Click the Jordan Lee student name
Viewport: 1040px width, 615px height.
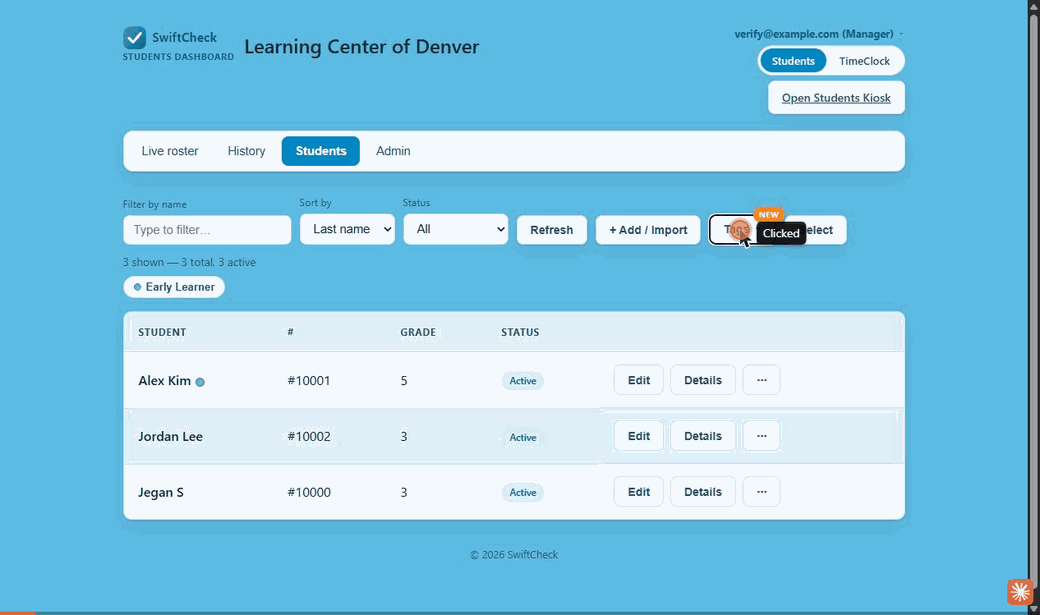pyautogui.click(x=170, y=437)
